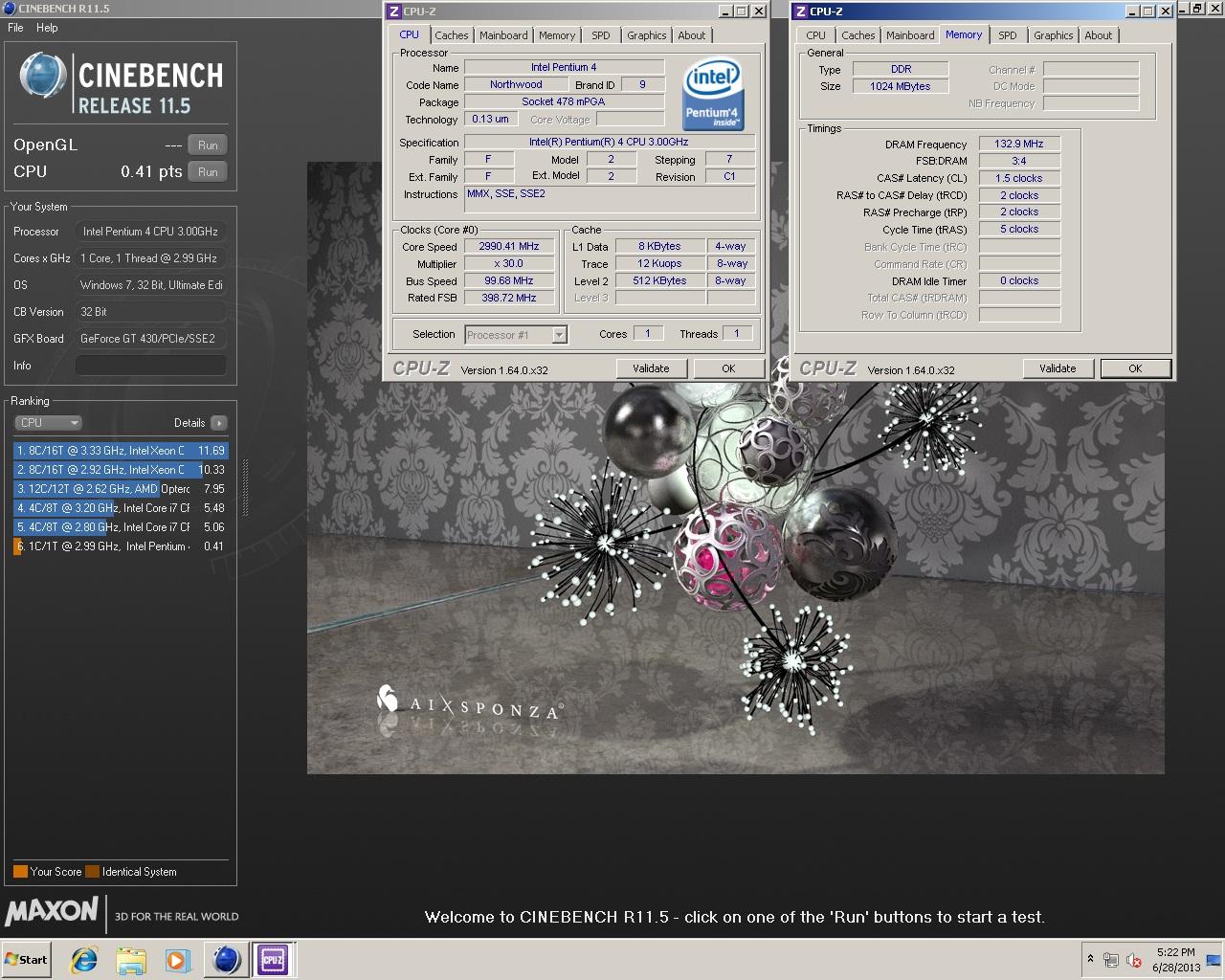
Task: Open the Processor #1 selection dropdown
Action: [x=516, y=334]
